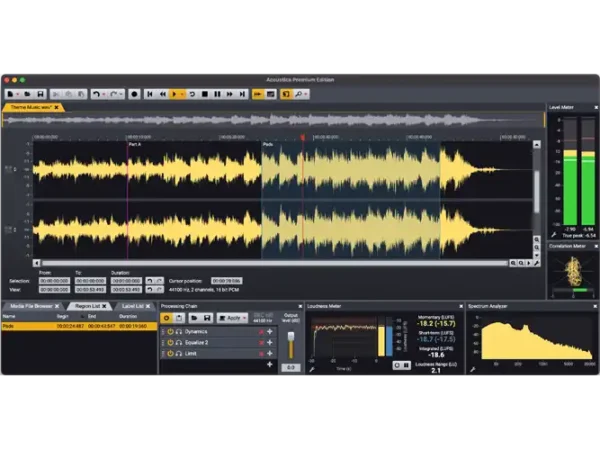This screenshot has height=450, width=600.
Task: Click the Processing Chain load folder icon
Action: (194, 318)
